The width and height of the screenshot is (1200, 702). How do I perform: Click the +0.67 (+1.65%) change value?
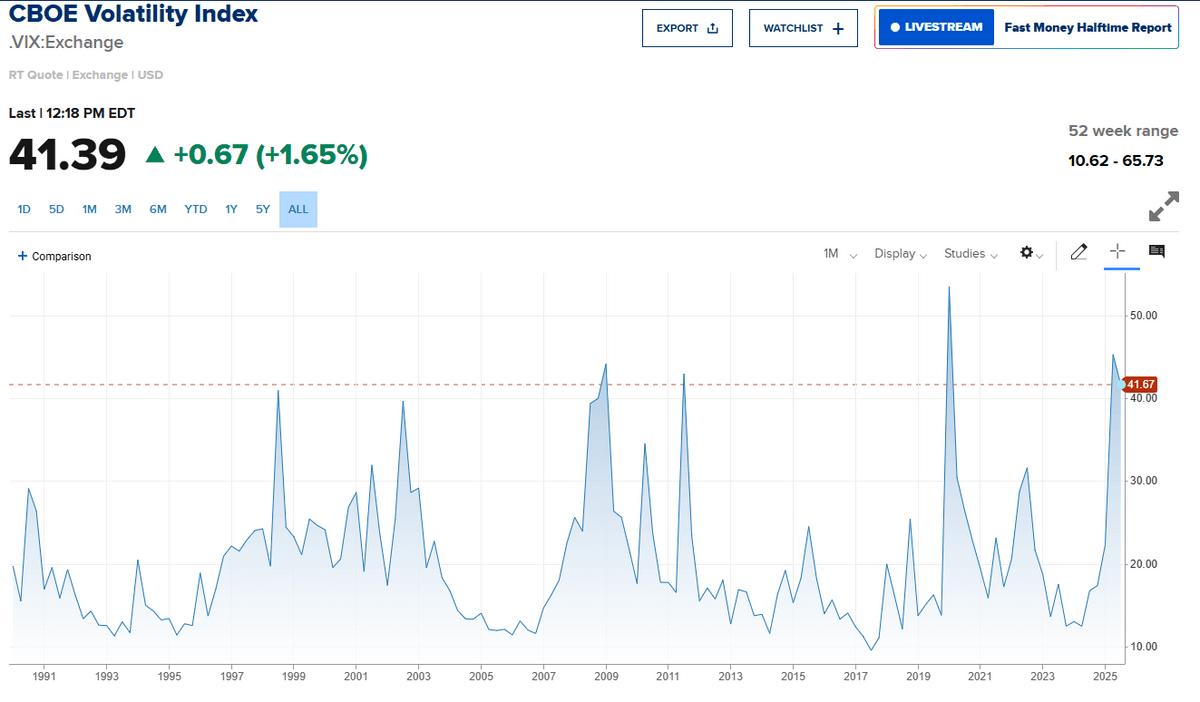(270, 155)
